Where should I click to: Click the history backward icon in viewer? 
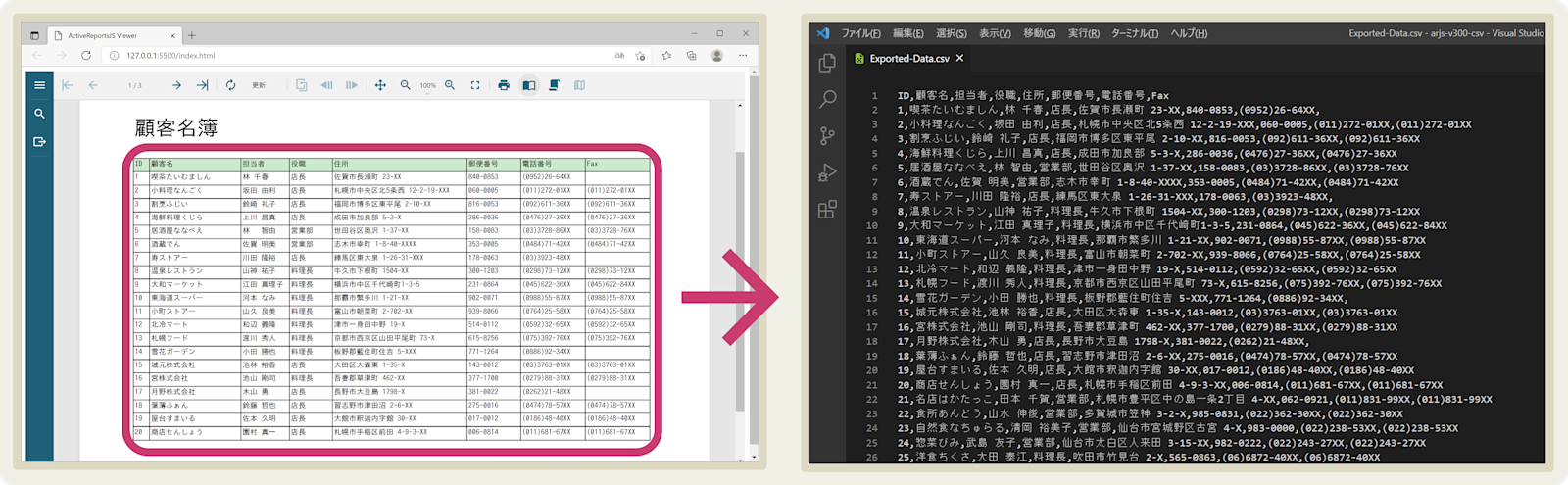326,85
